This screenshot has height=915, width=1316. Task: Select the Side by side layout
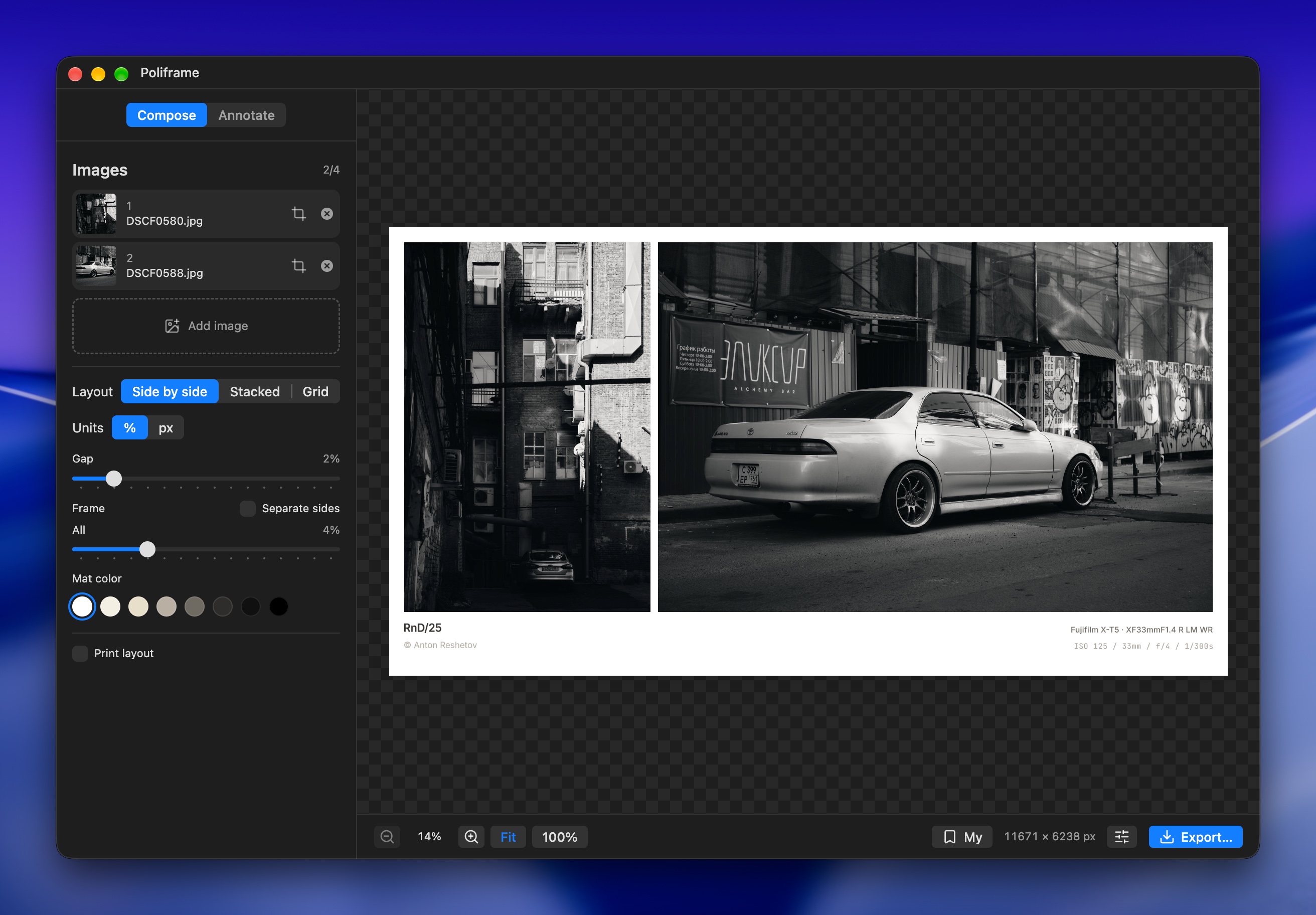point(170,392)
